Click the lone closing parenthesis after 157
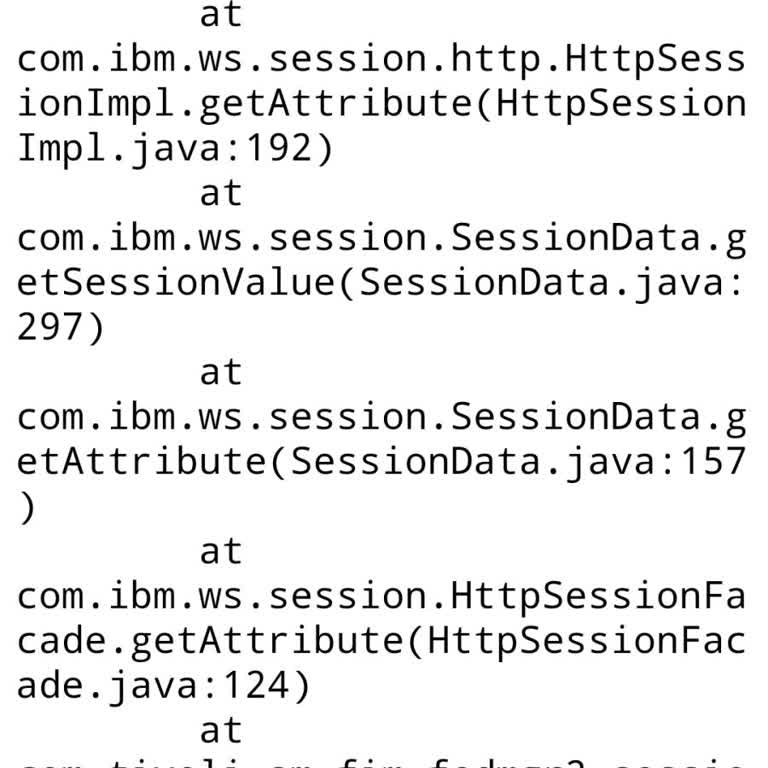Viewport: 768px width, 768px height. click(x=27, y=508)
